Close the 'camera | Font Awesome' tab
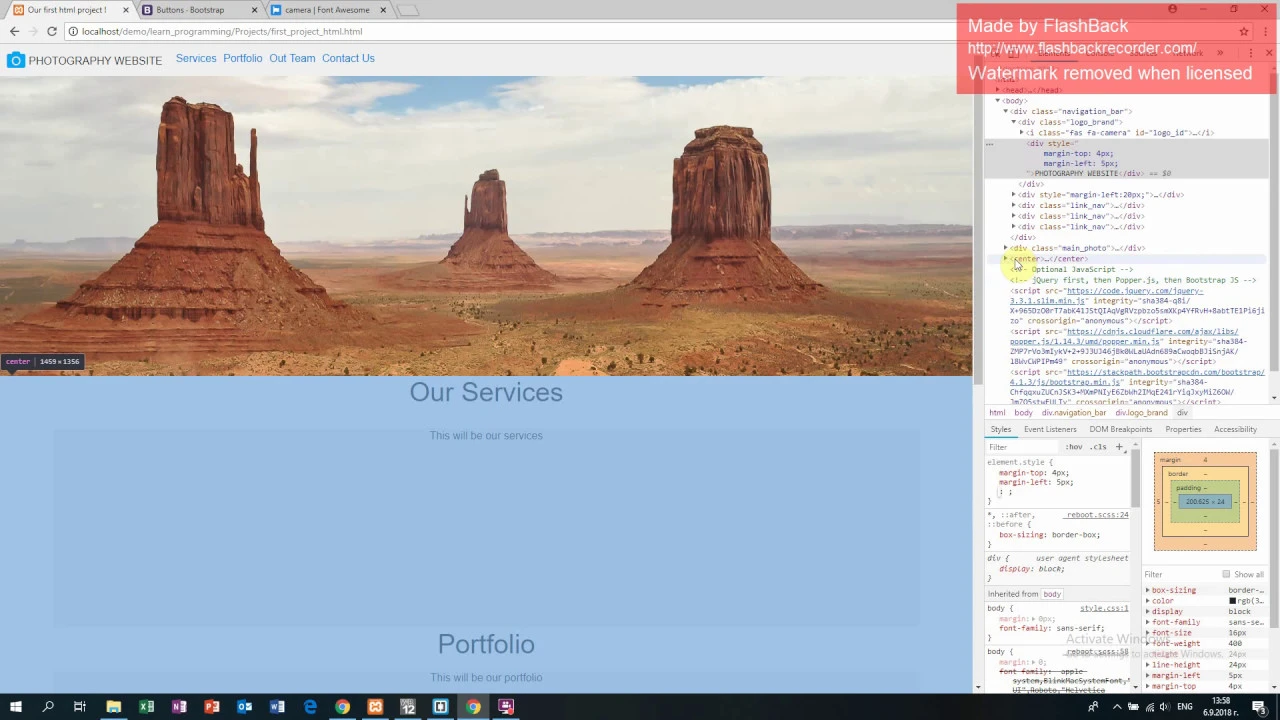Screen dimensions: 1280x720 pos(382,10)
